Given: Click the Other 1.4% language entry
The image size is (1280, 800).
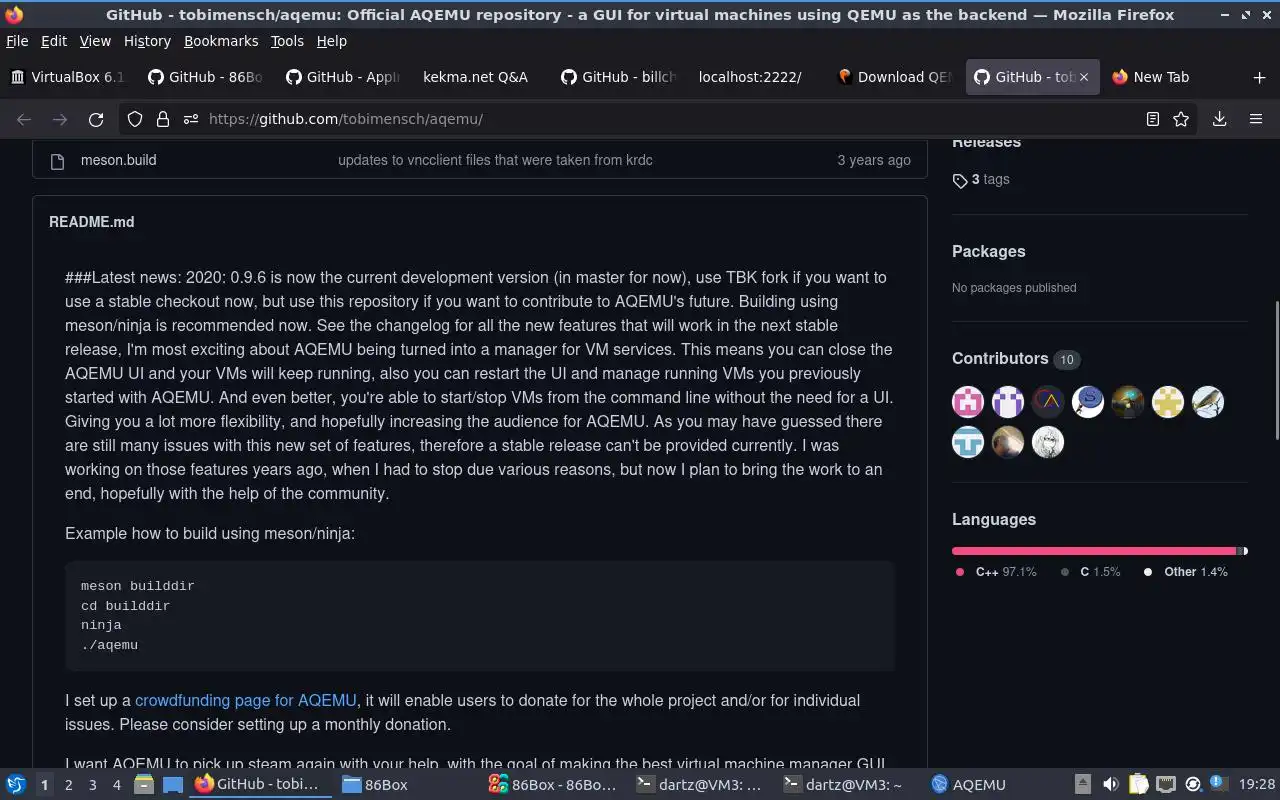Looking at the screenshot, I should [x=1186, y=572].
